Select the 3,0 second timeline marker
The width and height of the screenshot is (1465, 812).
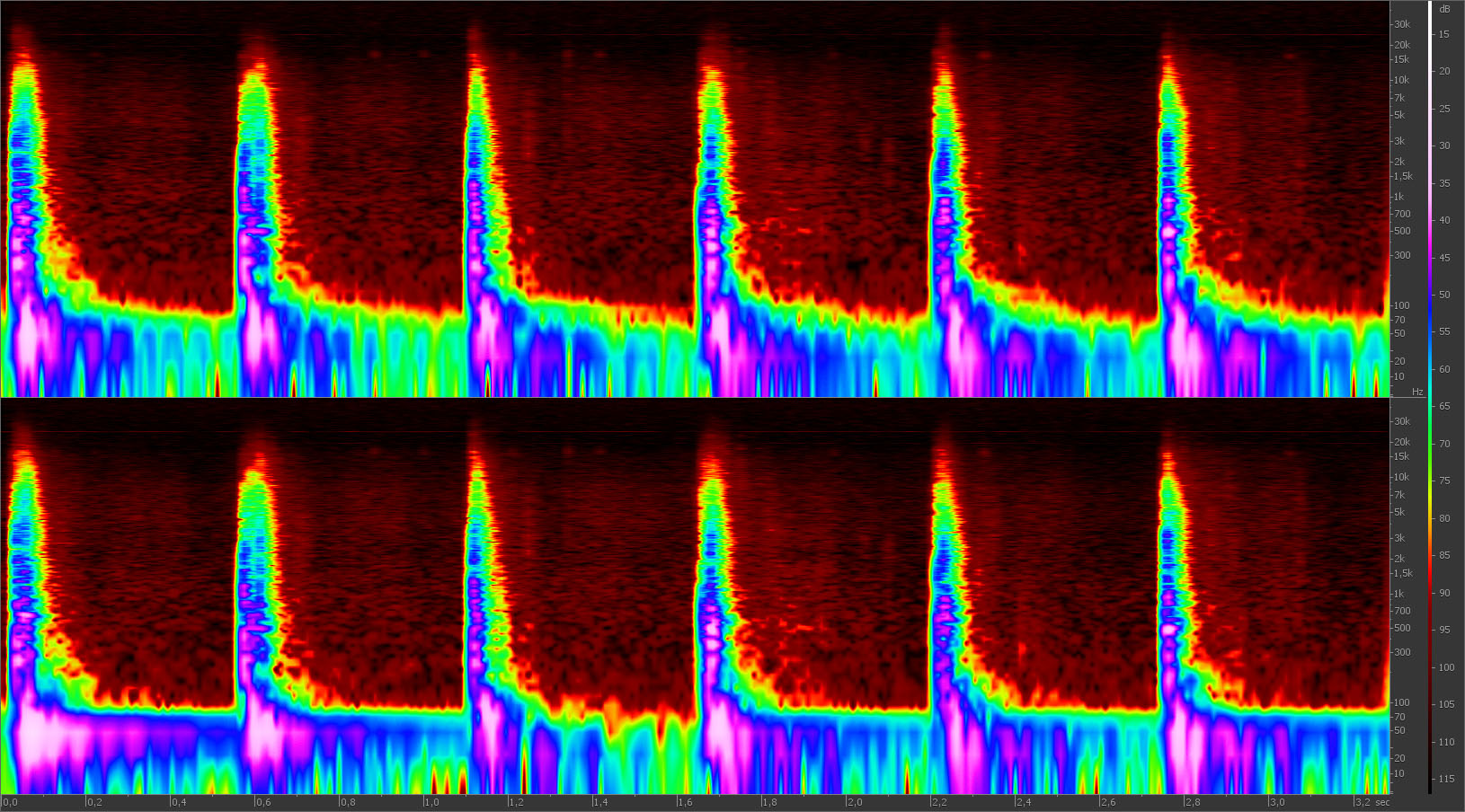(x=1276, y=802)
